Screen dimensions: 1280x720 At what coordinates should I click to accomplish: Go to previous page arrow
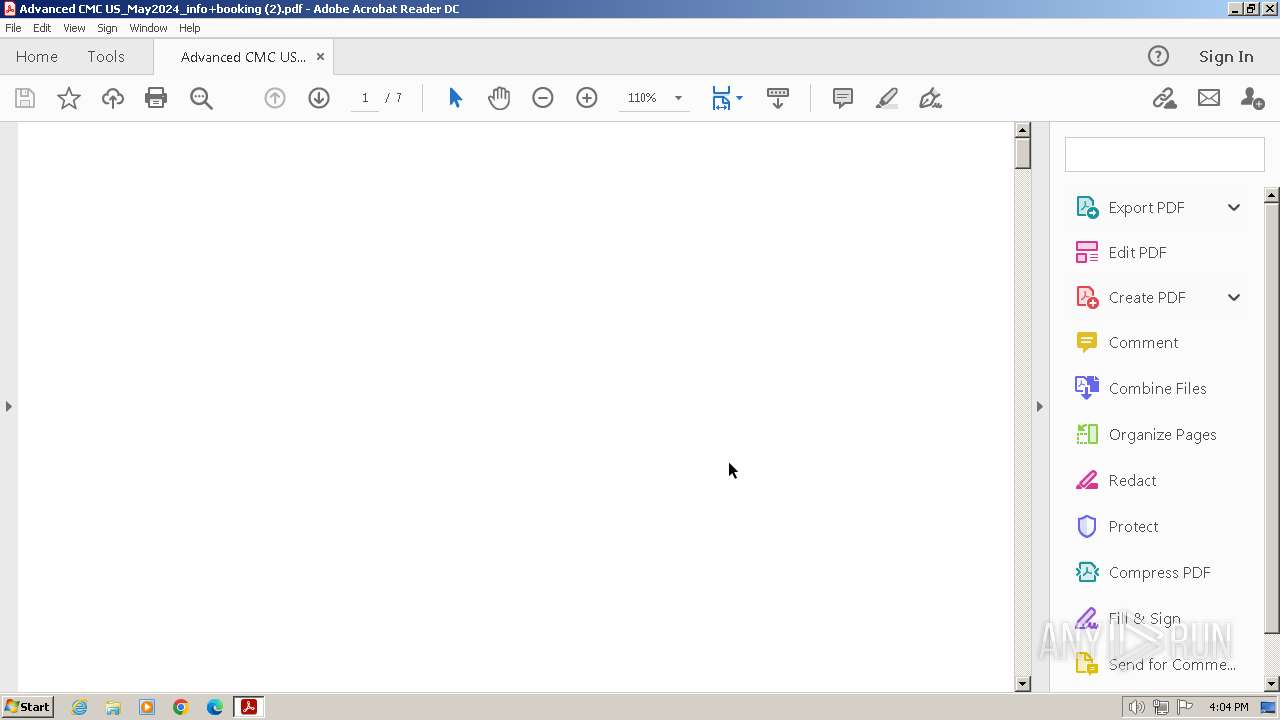pyautogui.click(x=275, y=98)
